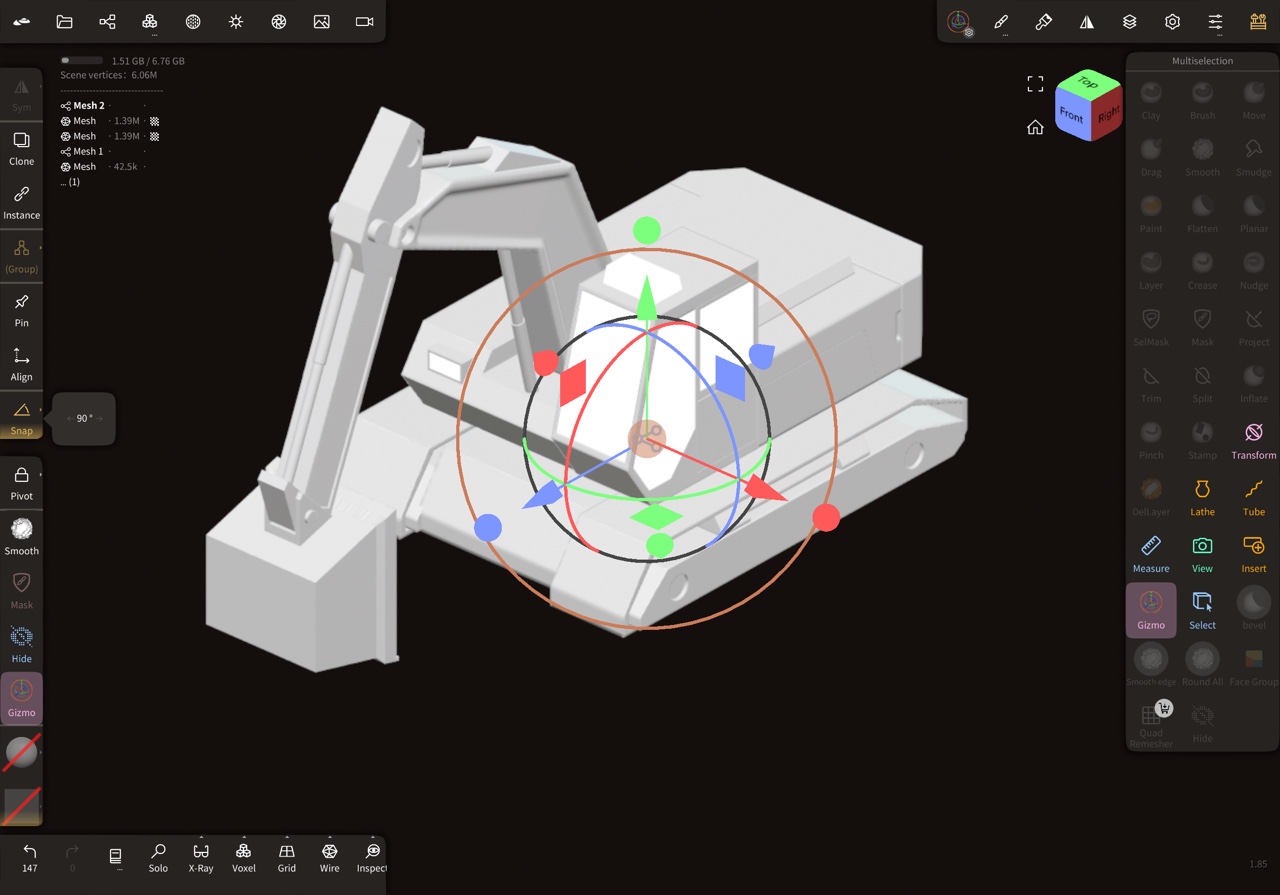The height and width of the screenshot is (895, 1280).
Task: Click the left-bar Hide shortcut
Action: click(21, 644)
